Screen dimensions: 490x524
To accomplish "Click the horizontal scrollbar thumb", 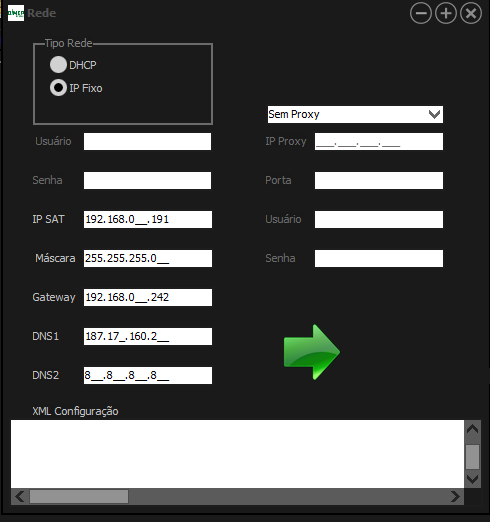I will 79,497.
